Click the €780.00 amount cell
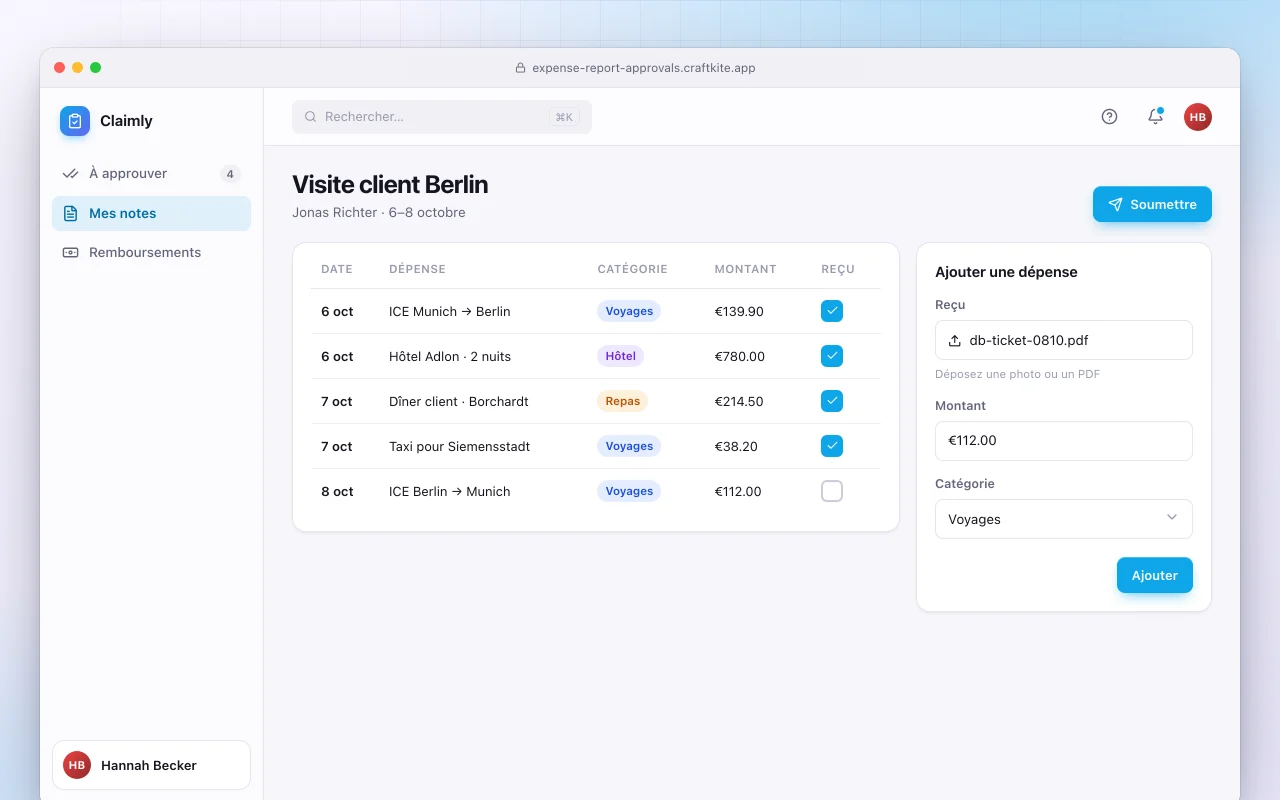Image resolution: width=1280 pixels, height=800 pixels. 740,356
